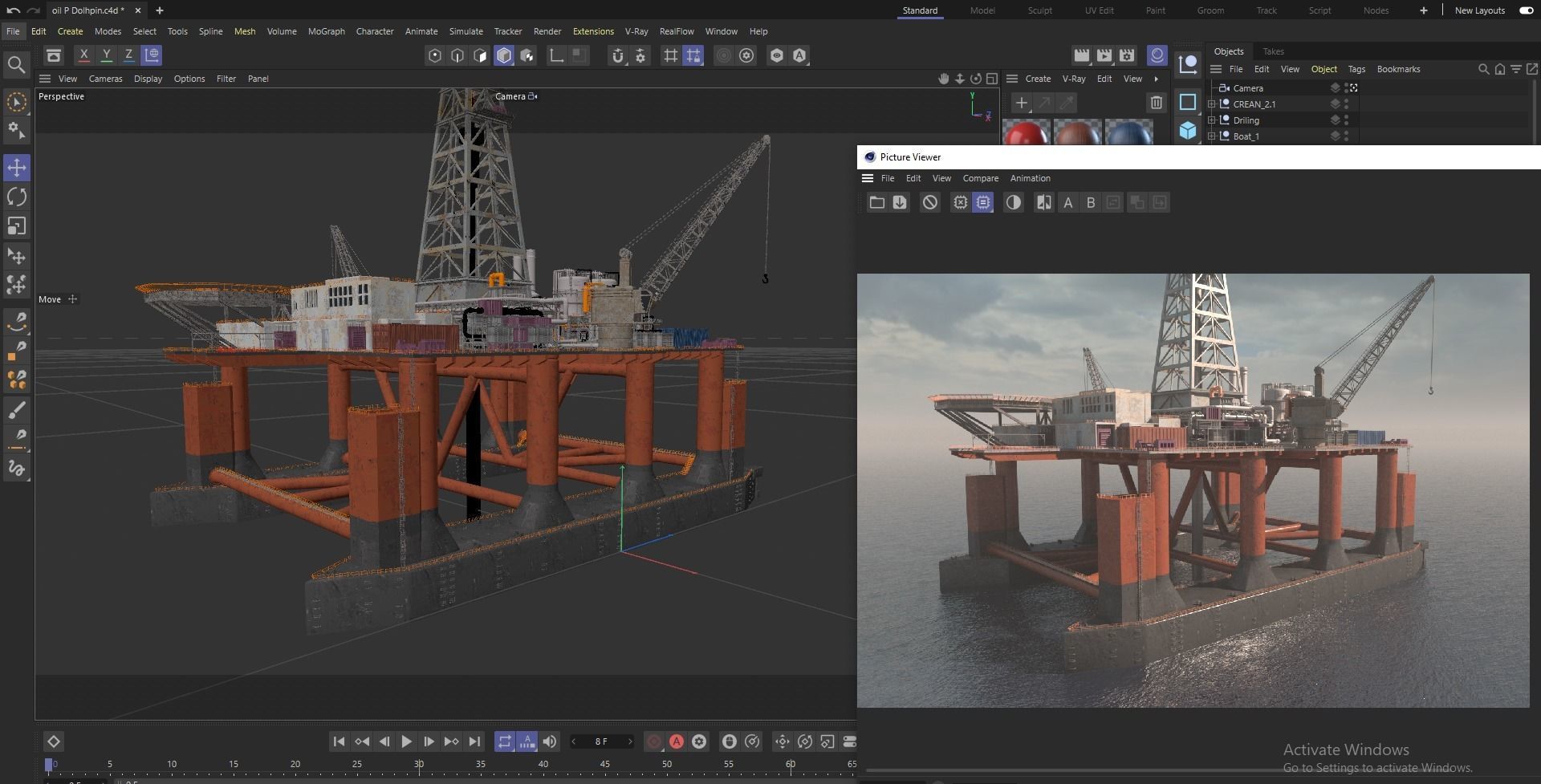The width and height of the screenshot is (1541, 784).
Task: Select the blue material swatch
Action: coord(1128,132)
